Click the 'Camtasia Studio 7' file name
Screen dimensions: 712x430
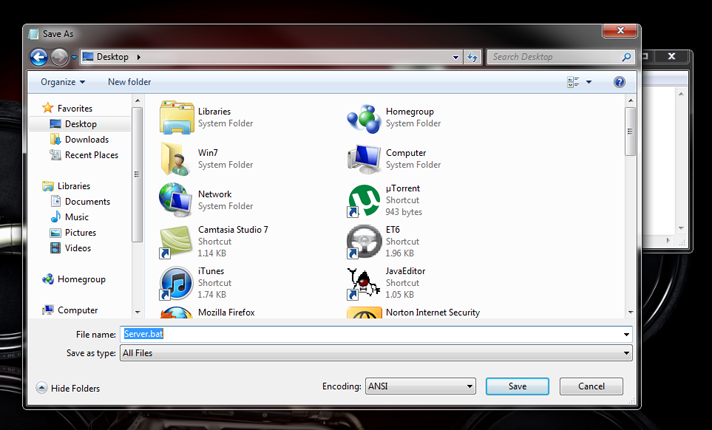[x=233, y=230]
